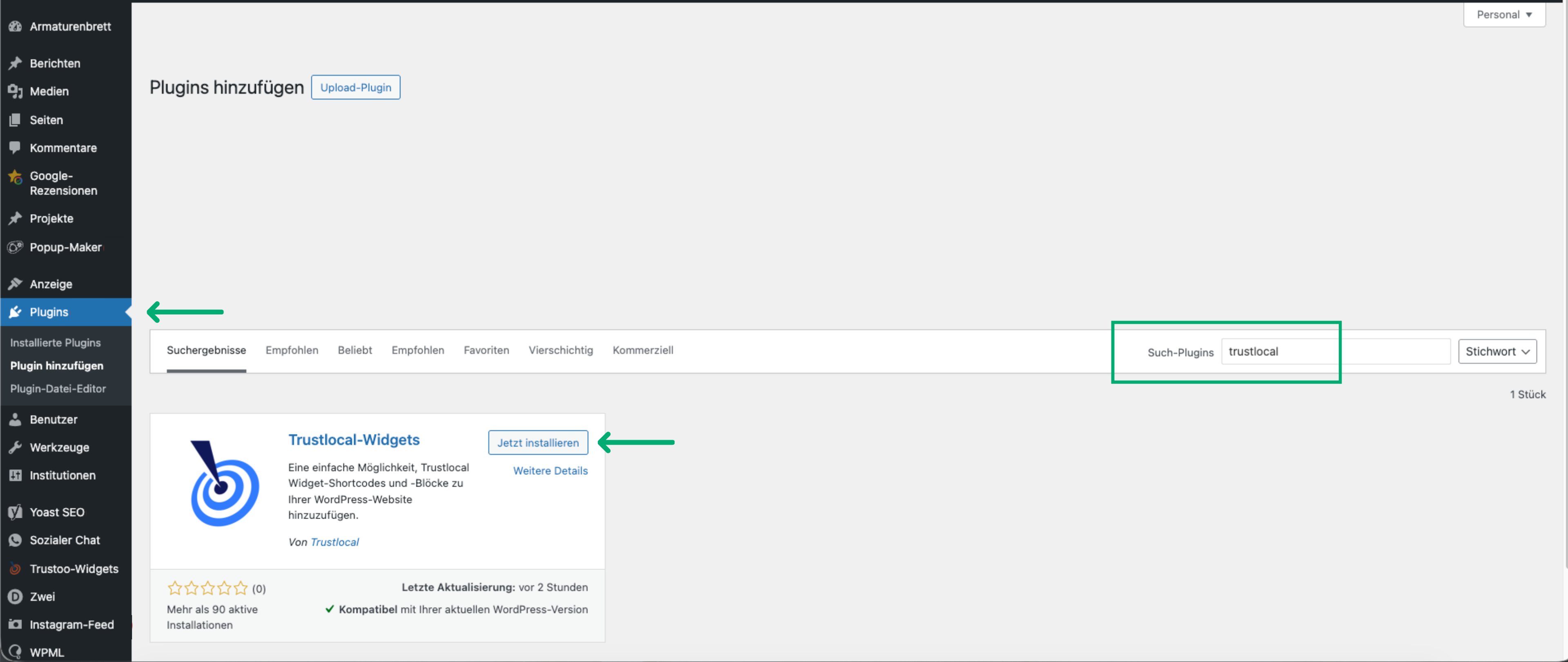Switch to the Suchergebnisse tab
1568x662 pixels.
206,350
